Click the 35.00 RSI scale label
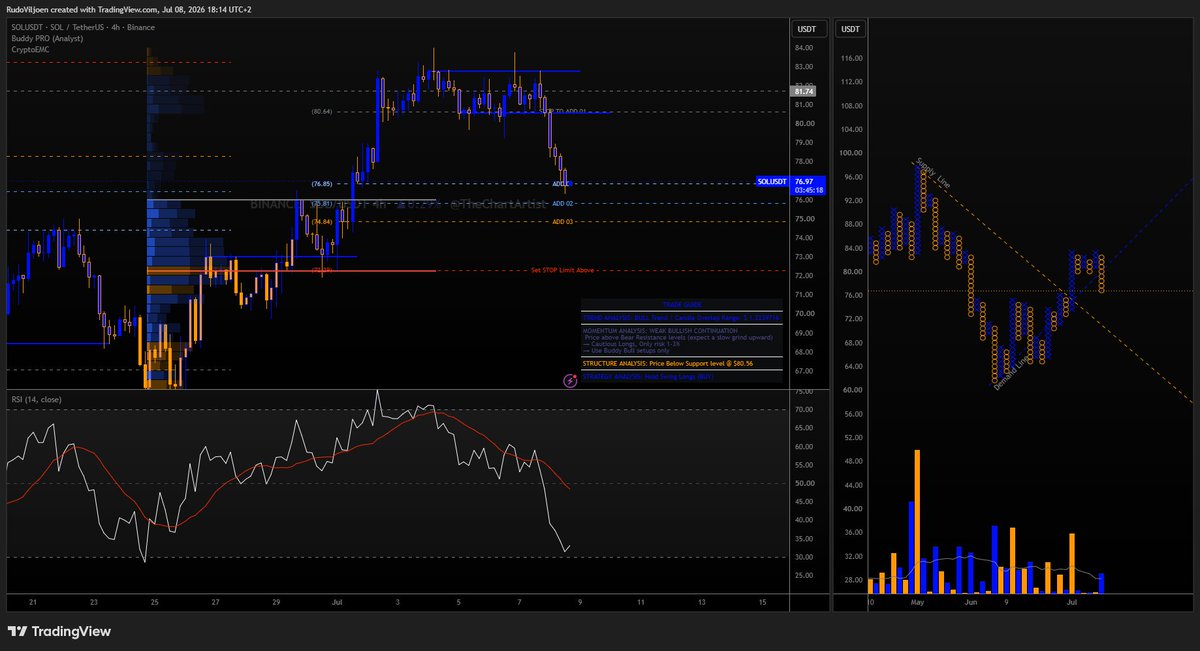This screenshot has height=651, width=1200. tap(802, 538)
